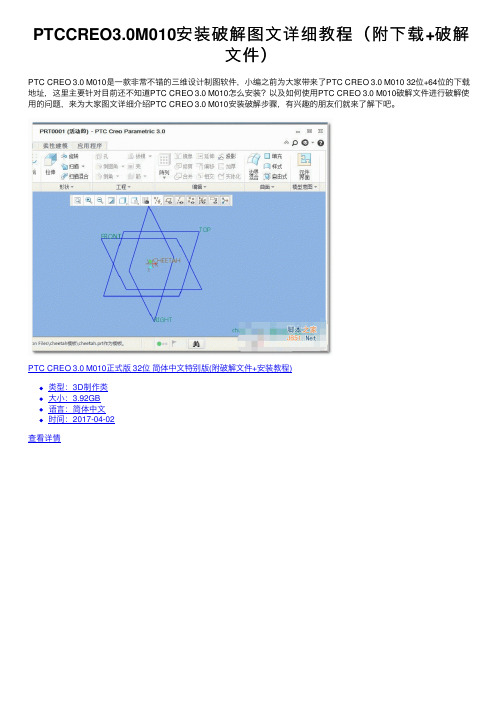Select the CHEETAH coordinate system label
504x713 pixels.
(166, 261)
